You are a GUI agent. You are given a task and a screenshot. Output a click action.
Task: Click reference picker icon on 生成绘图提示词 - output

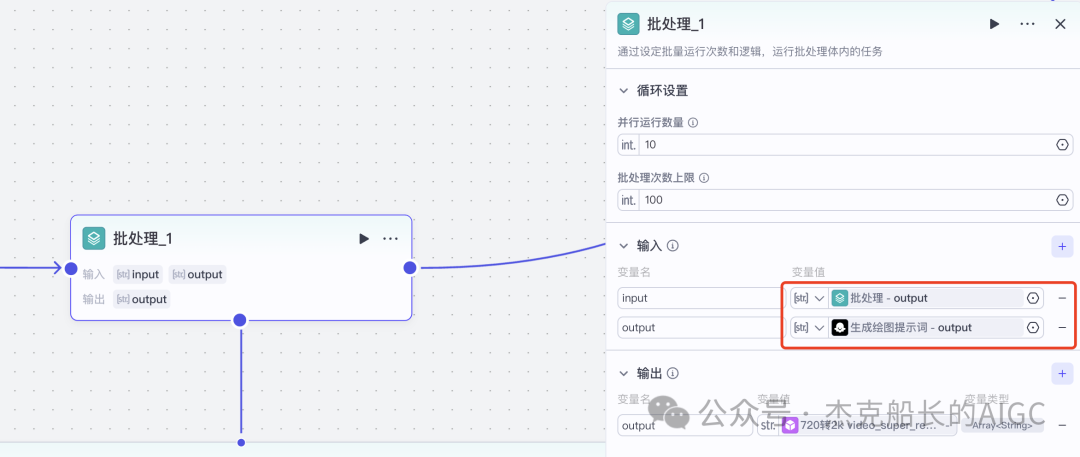[1032, 328]
